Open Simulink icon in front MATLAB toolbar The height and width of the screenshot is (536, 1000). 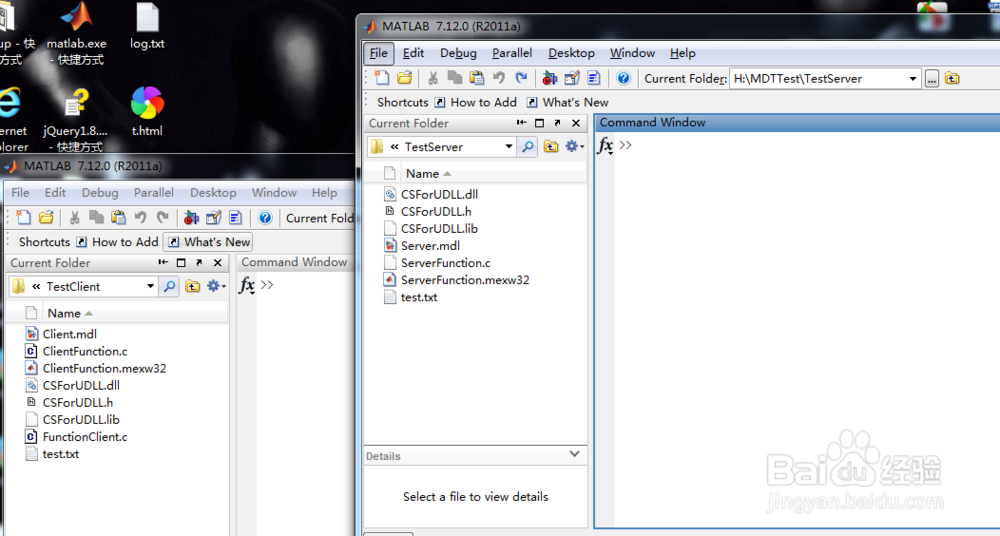[550, 78]
